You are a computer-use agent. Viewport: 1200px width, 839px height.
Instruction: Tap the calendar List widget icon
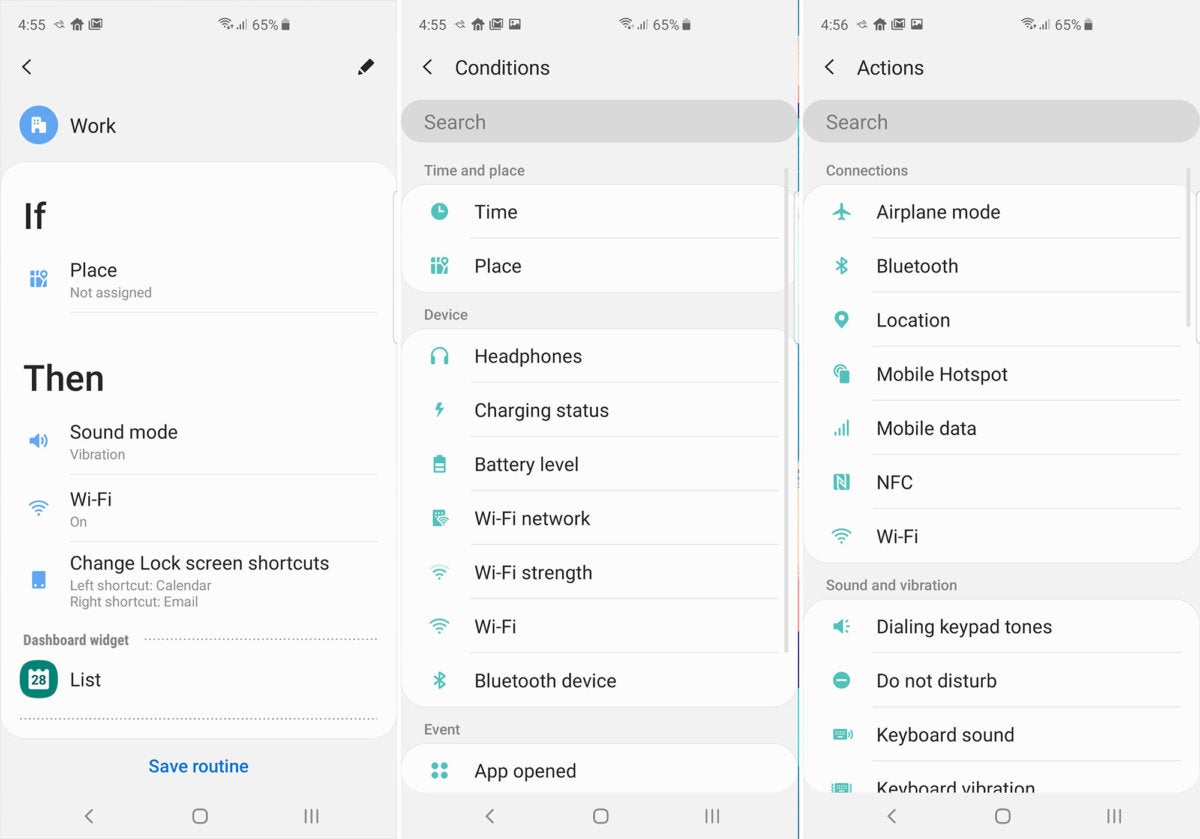(38, 679)
